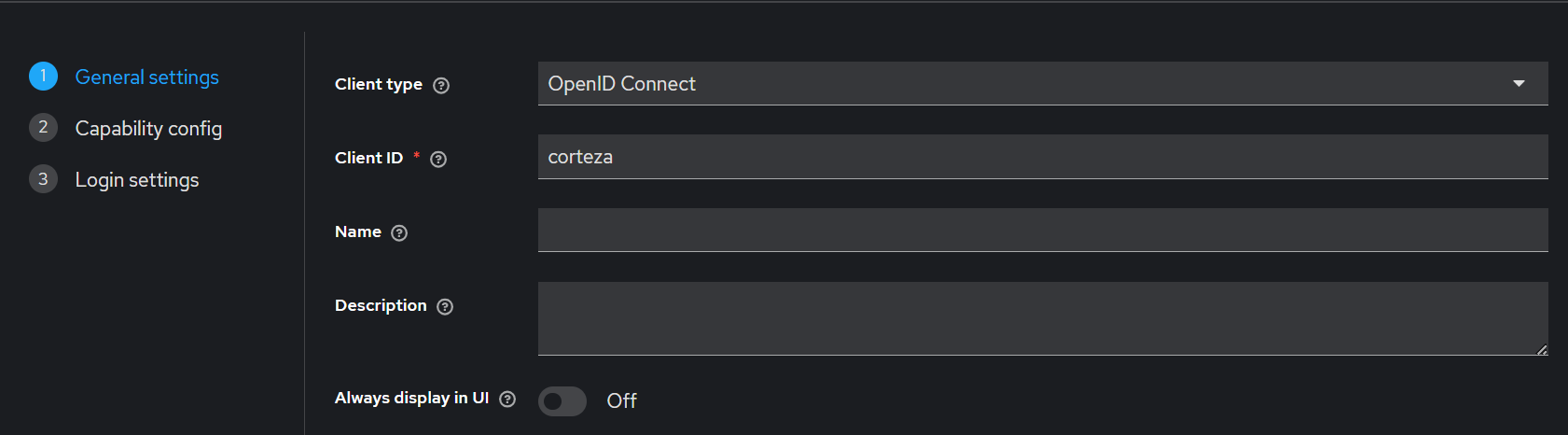The image size is (1568, 435).
Task: Open the Login settings step
Action: (x=137, y=179)
